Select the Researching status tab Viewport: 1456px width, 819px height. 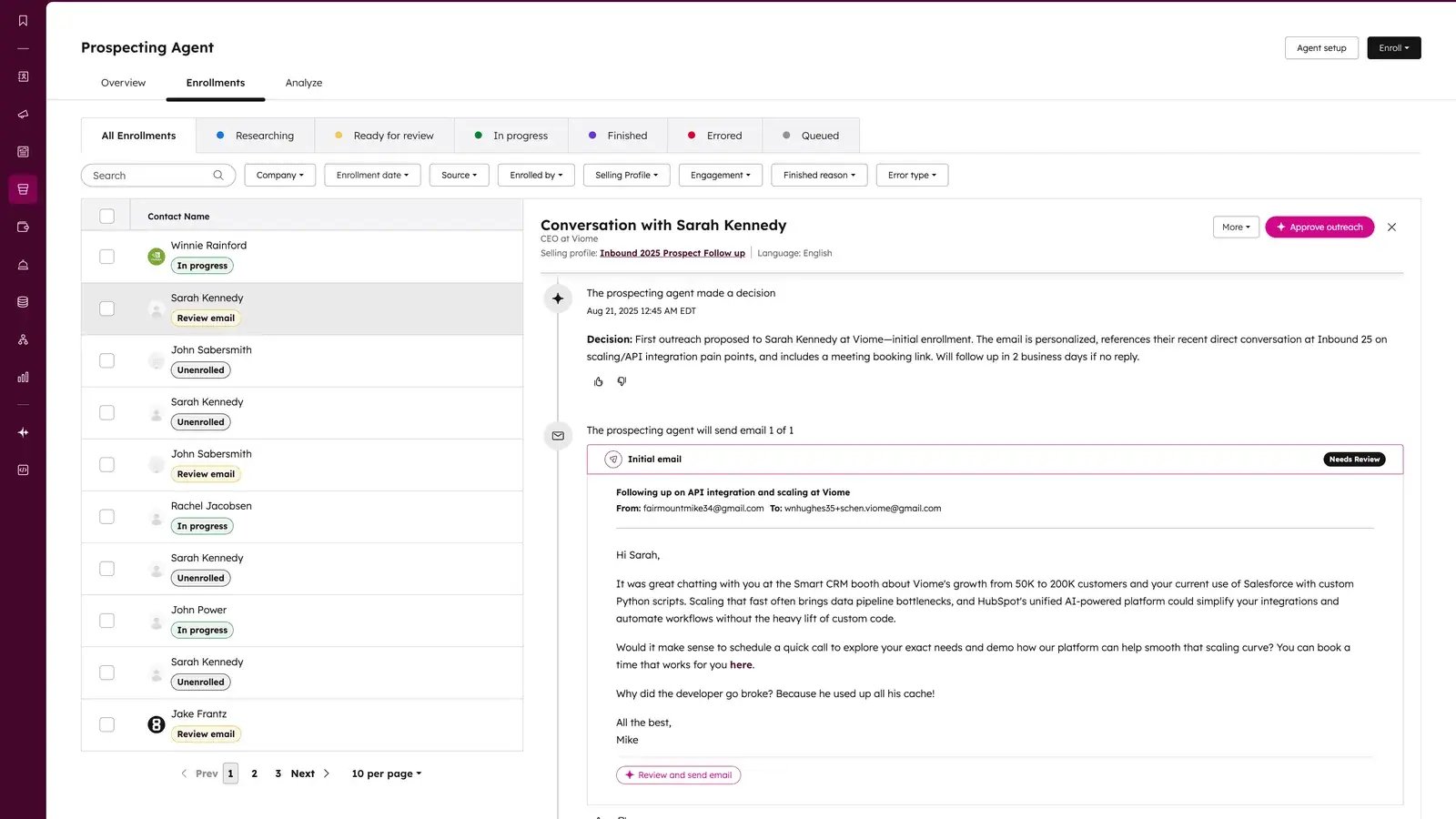(x=256, y=136)
